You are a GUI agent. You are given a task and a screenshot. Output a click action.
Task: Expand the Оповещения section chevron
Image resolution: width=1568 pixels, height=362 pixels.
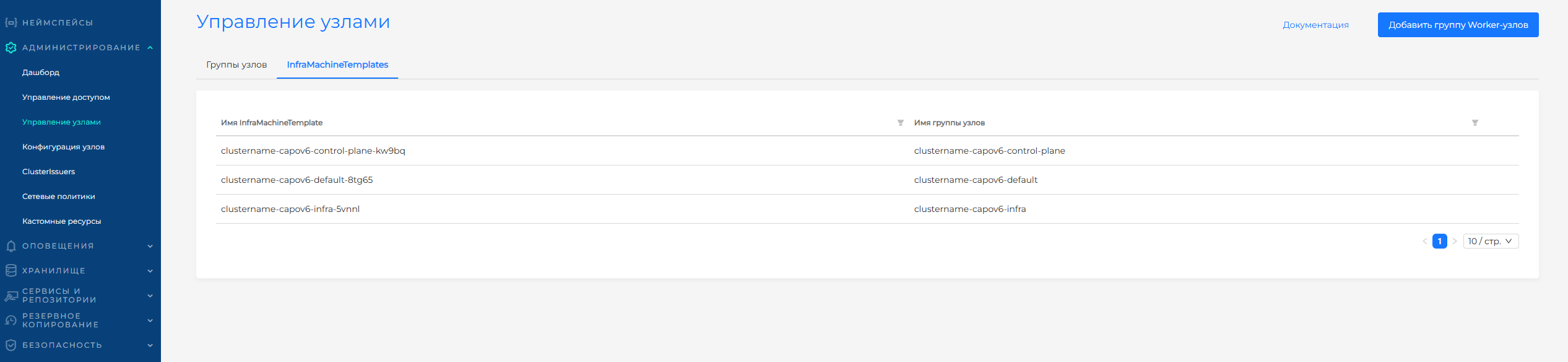pyautogui.click(x=150, y=246)
